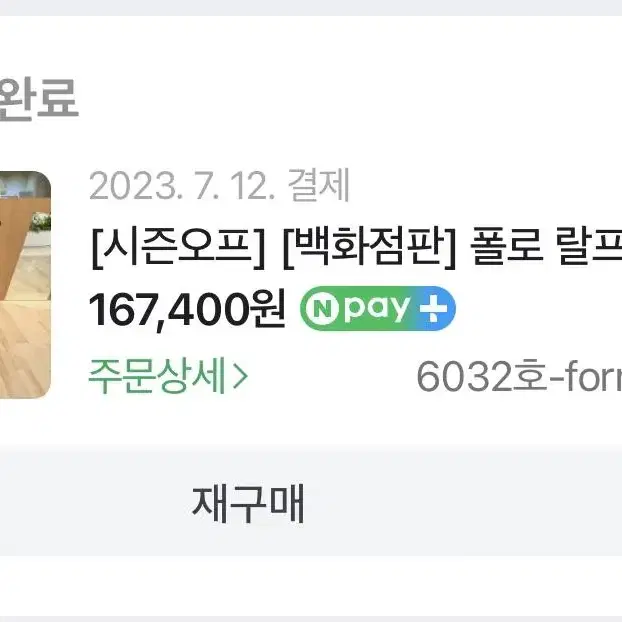Tap the 결제 payment label
This screenshot has width=622, height=622.
point(319,185)
